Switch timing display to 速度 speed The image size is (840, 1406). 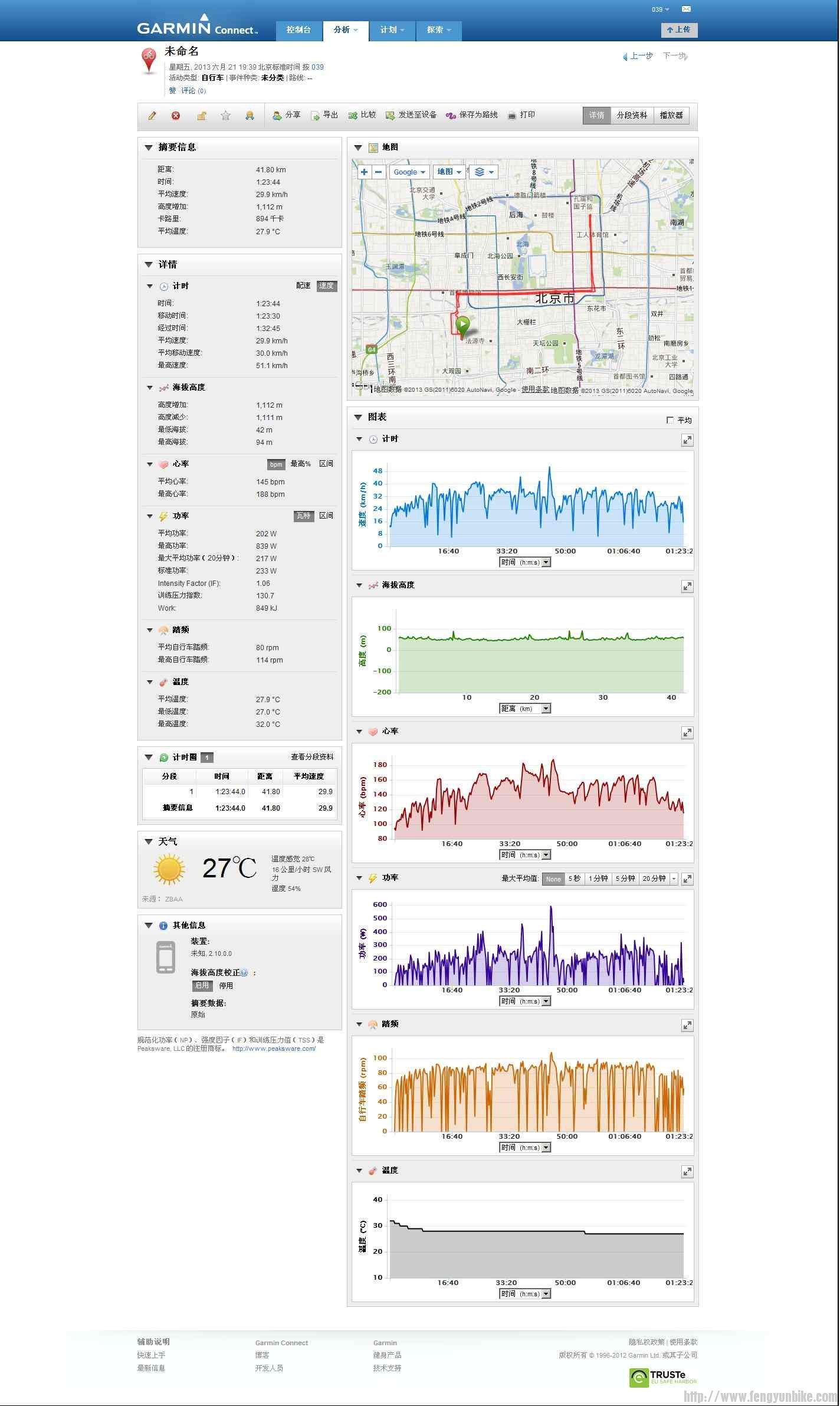pos(327,286)
